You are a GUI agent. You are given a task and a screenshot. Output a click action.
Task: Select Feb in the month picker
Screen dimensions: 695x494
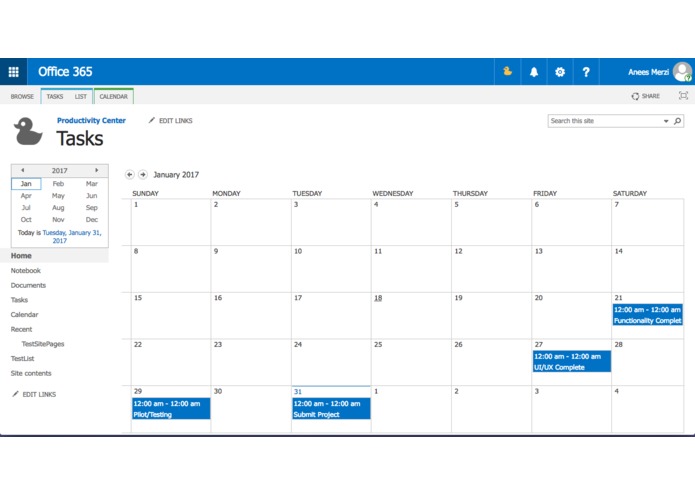[59, 184]
